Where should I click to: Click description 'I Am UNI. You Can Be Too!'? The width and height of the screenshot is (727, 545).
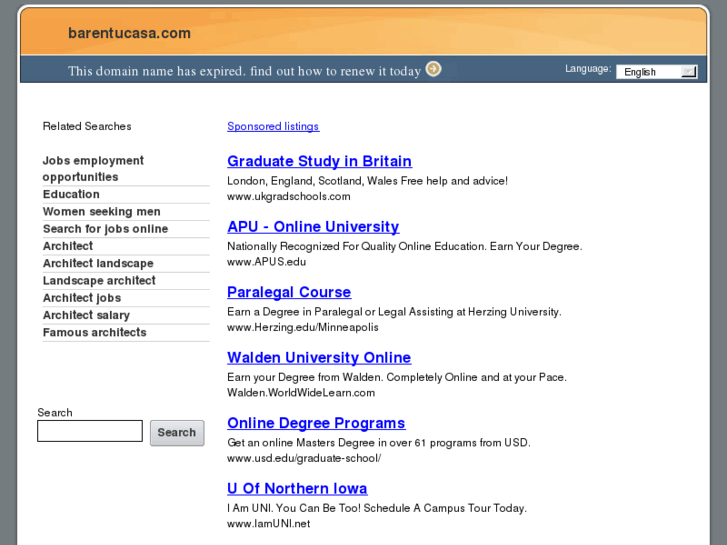tap(377, 508)
